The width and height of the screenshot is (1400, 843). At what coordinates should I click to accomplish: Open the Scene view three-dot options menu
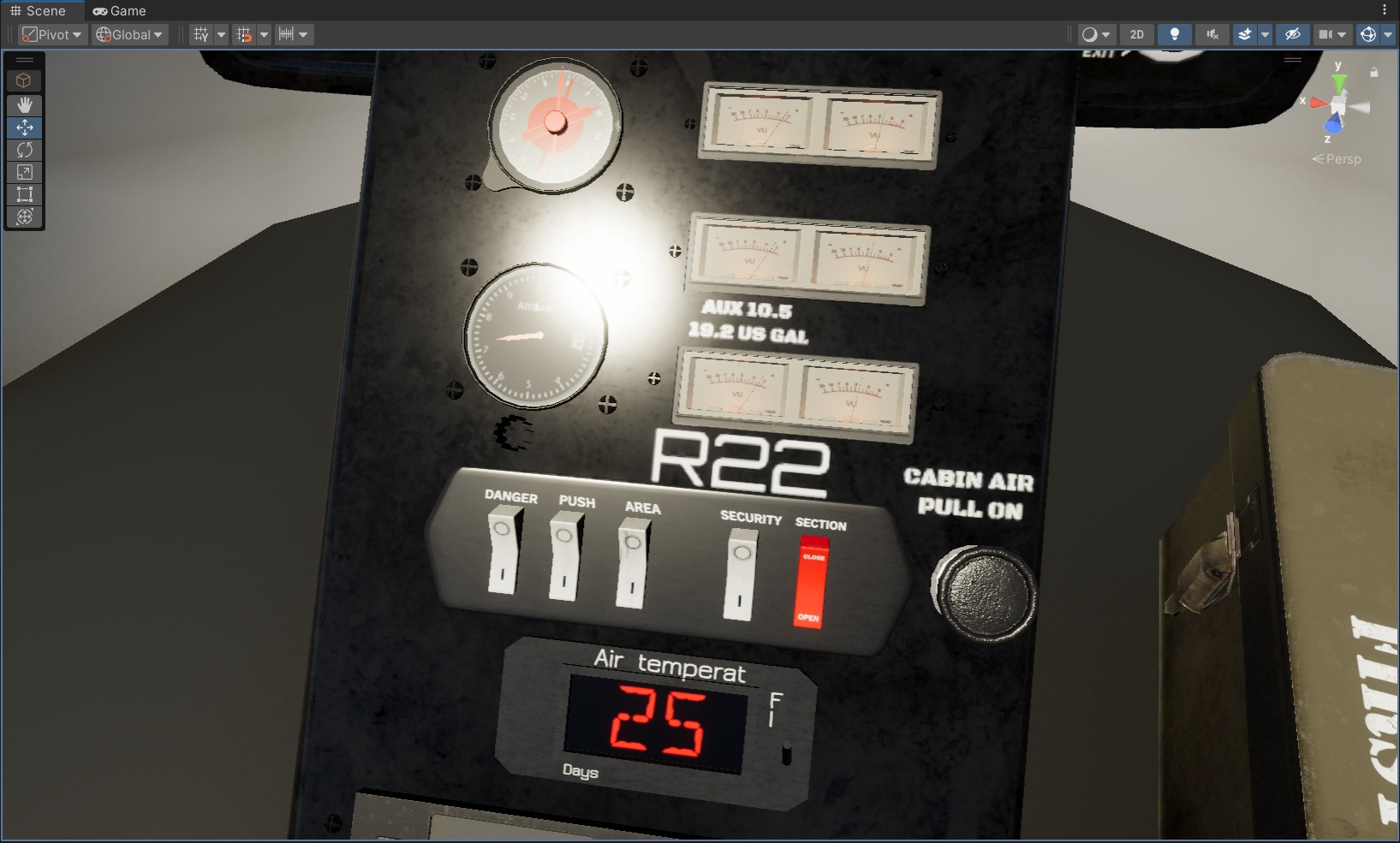1385,10
